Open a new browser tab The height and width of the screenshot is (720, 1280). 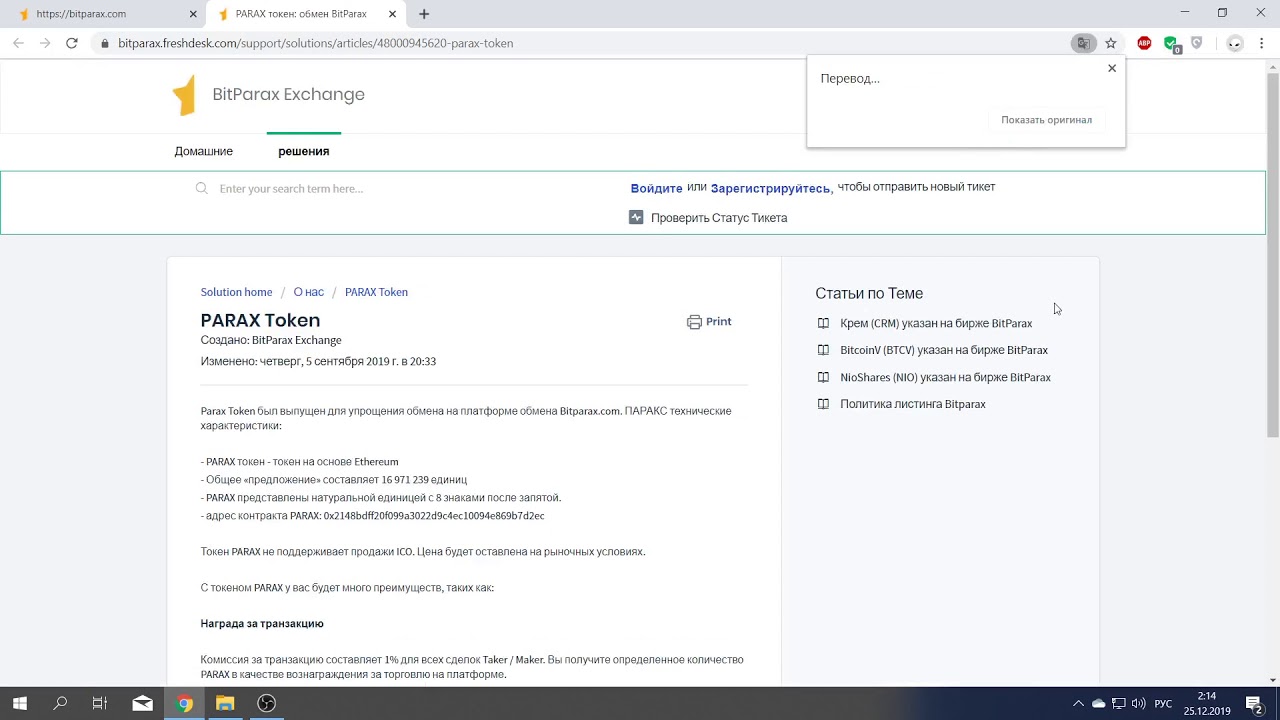tap(424, 14)
